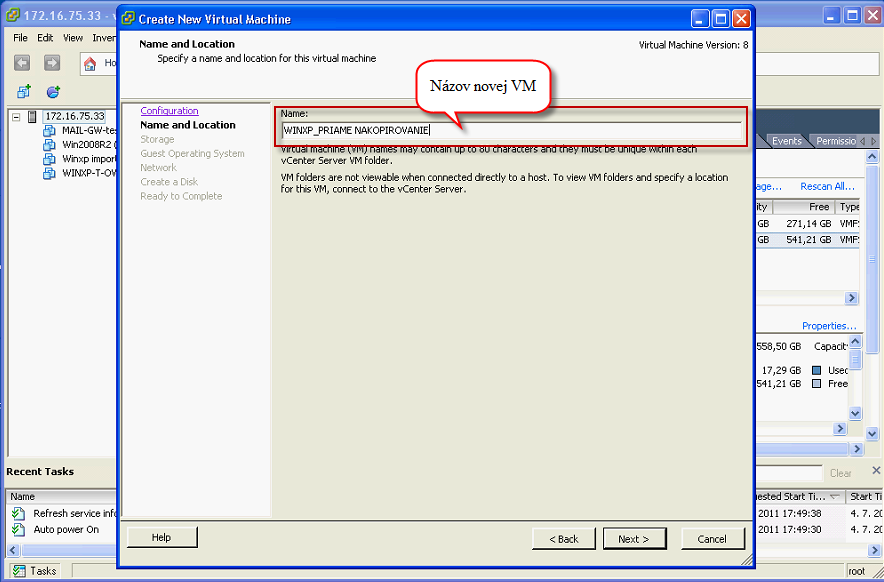The width and height of the screenshot is (884, 582).
Task: Click the new virtual machine toolbar icon
Action: pos(24,91)
